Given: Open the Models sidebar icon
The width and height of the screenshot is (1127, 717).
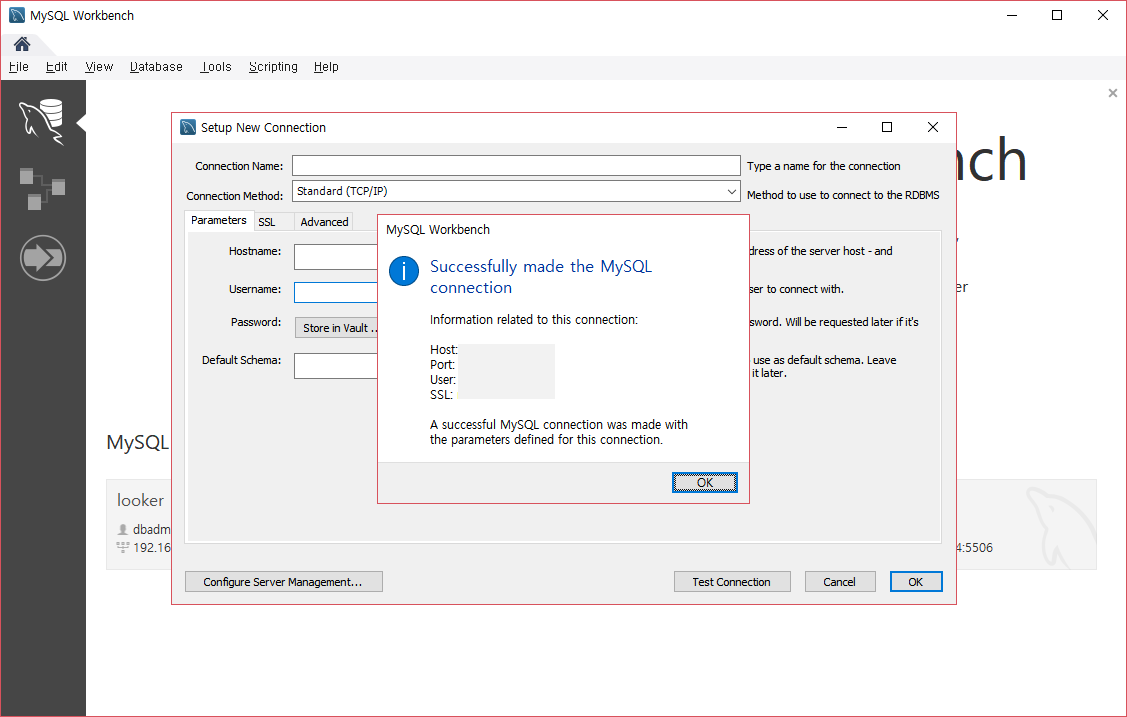Looking at the screenshot, I should [x=42, y=188].
